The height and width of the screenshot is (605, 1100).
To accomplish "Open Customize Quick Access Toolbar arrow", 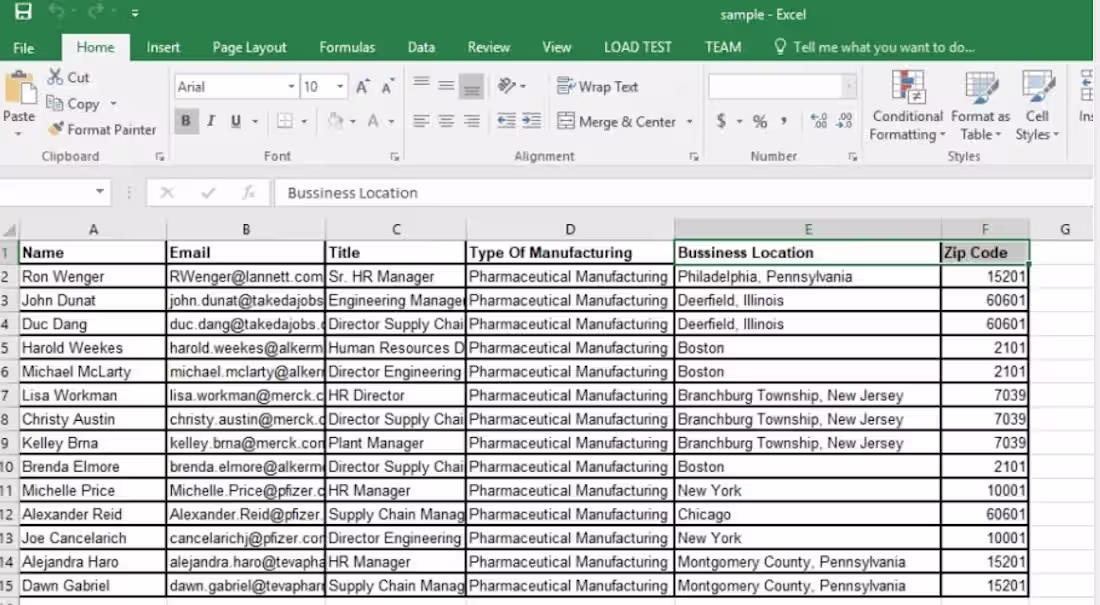I will pos(135,13).
